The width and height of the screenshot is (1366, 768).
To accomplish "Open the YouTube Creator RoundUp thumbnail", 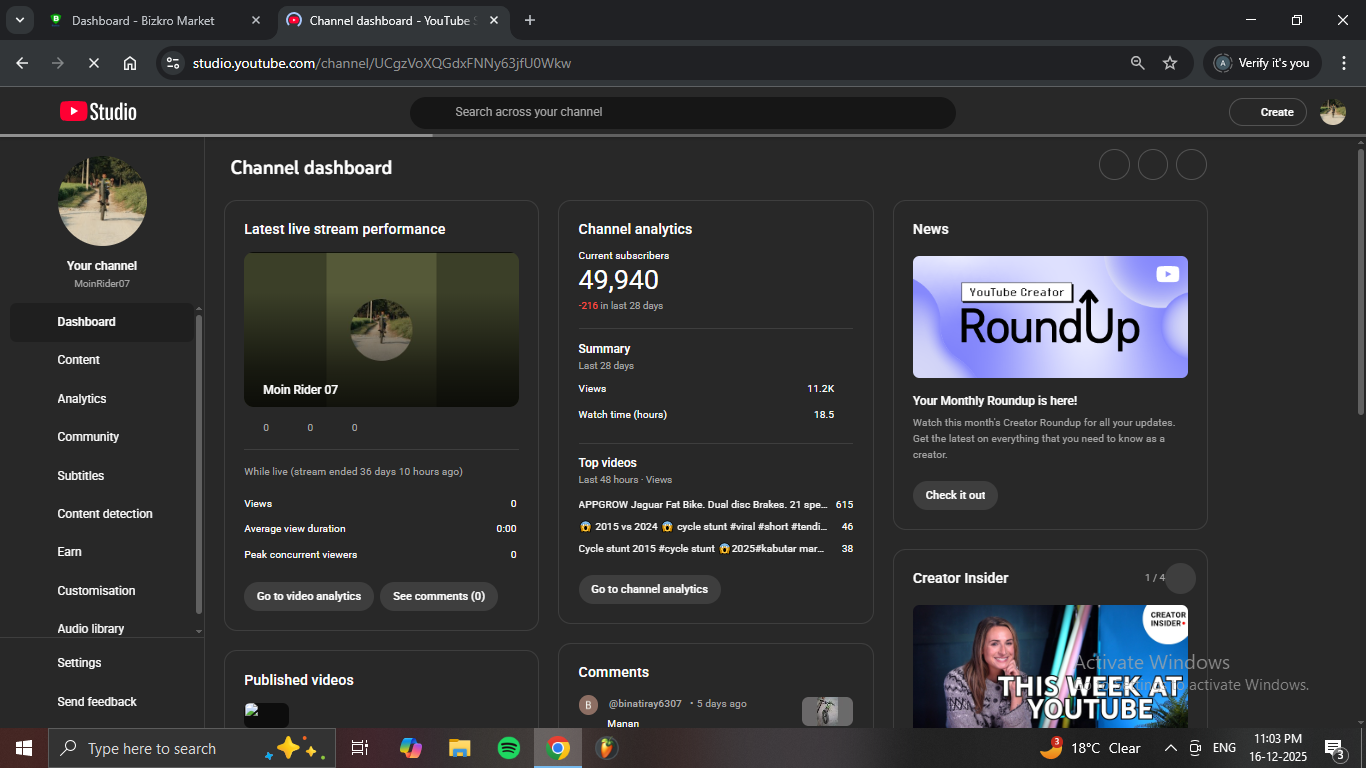I will (1050, 317).
